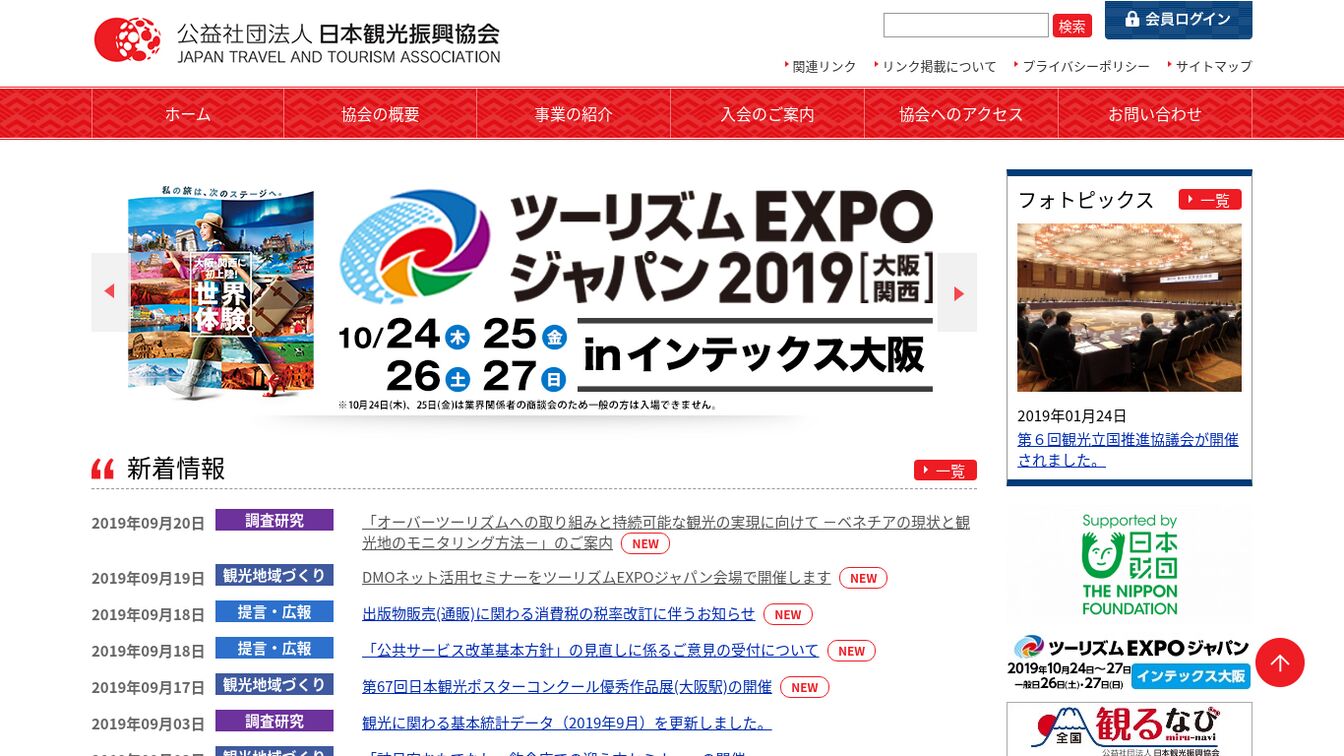Screen dimensions: 1344x756
Task: Click the red scroll-to-top arrow button
Action: 1280,662
